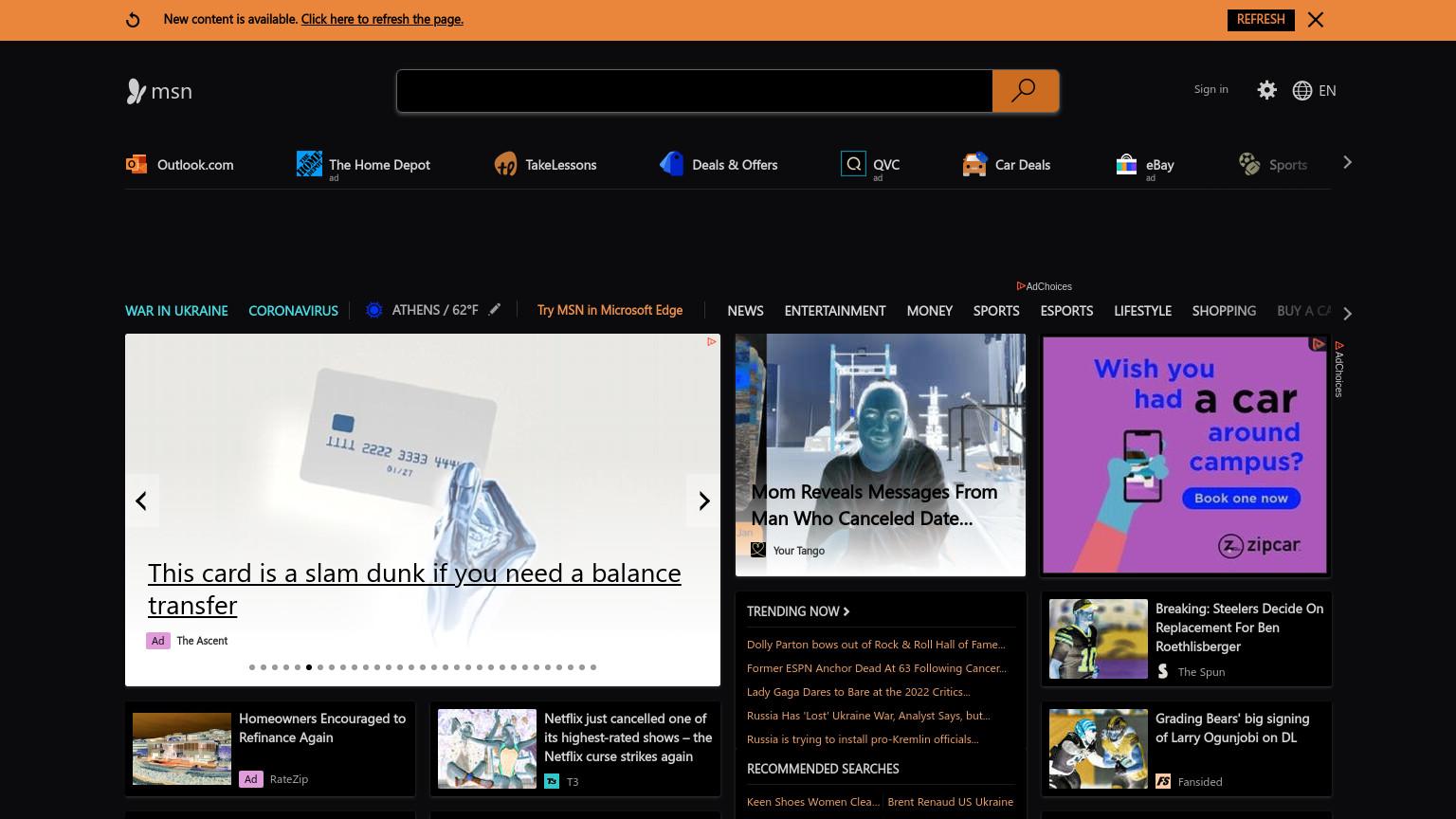Click ad info icon on carousel

[x=711, y=341]
